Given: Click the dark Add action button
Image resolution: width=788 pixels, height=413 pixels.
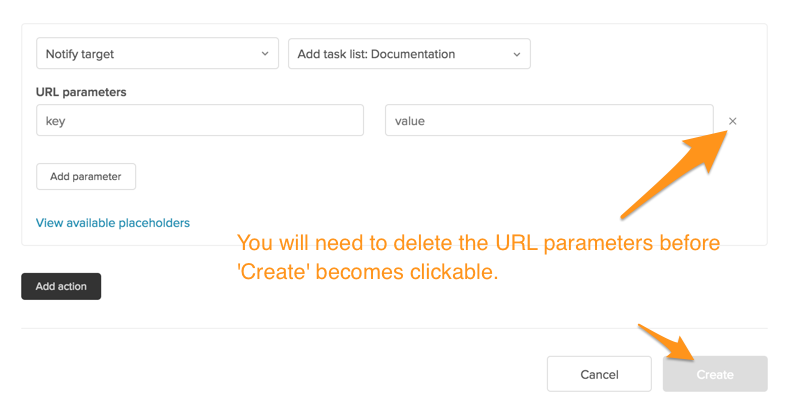Looking at the screenshot, I should [x=61, y=286].
